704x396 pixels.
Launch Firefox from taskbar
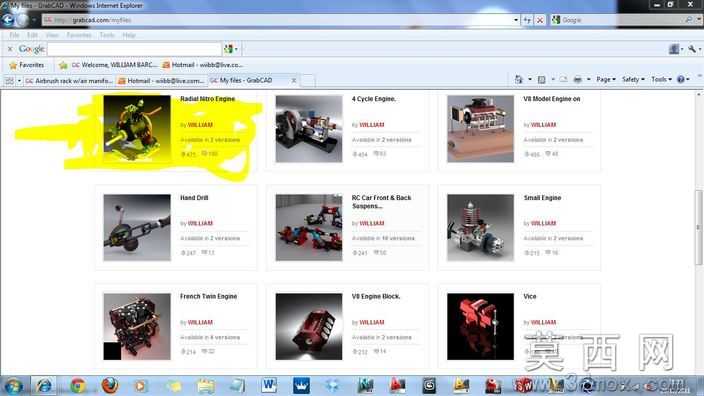point(110,386)
